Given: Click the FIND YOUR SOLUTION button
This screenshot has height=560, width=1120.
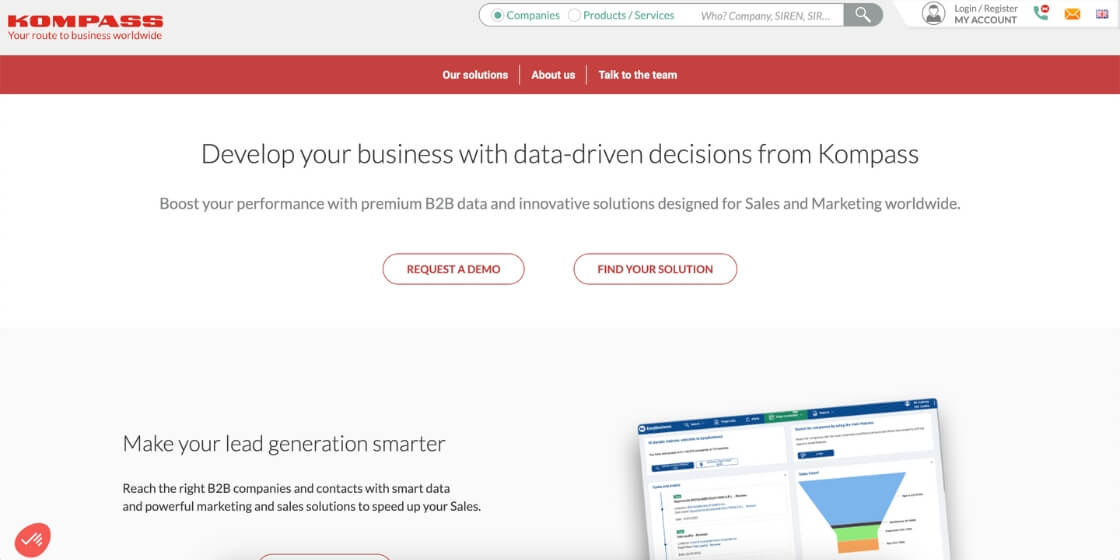Looking at the screenshot, I should pos(655,269).
